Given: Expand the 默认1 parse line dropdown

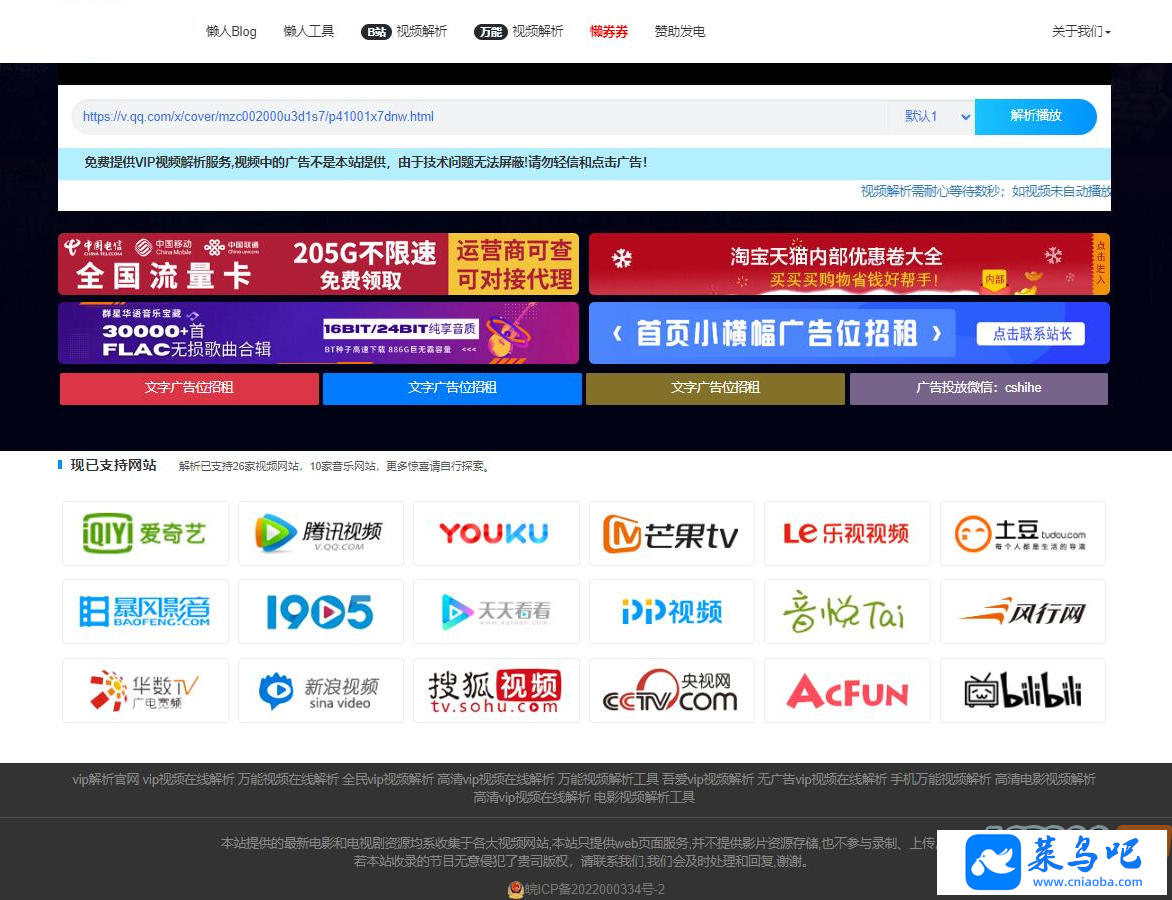Looking at the screenshot, I should point(931,117).
